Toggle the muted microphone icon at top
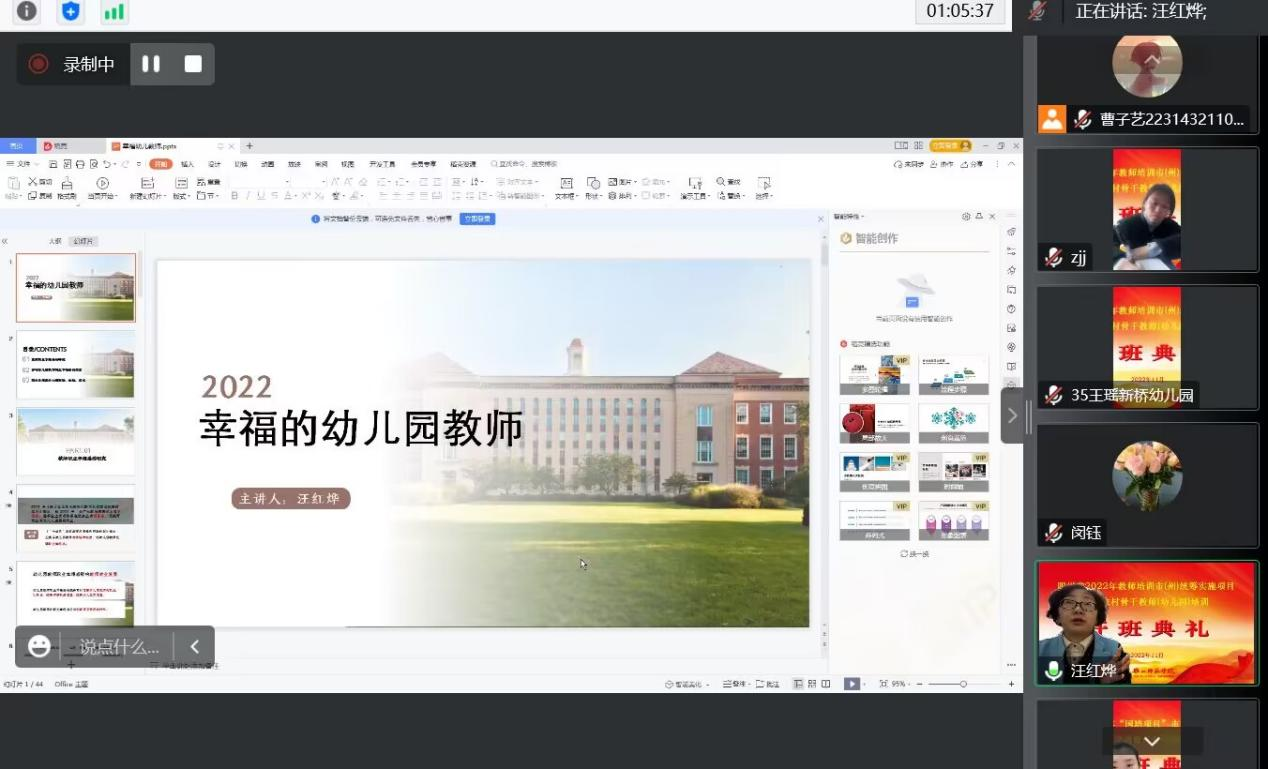This screenshot has width=1268, height=769. click(1038, 11)
